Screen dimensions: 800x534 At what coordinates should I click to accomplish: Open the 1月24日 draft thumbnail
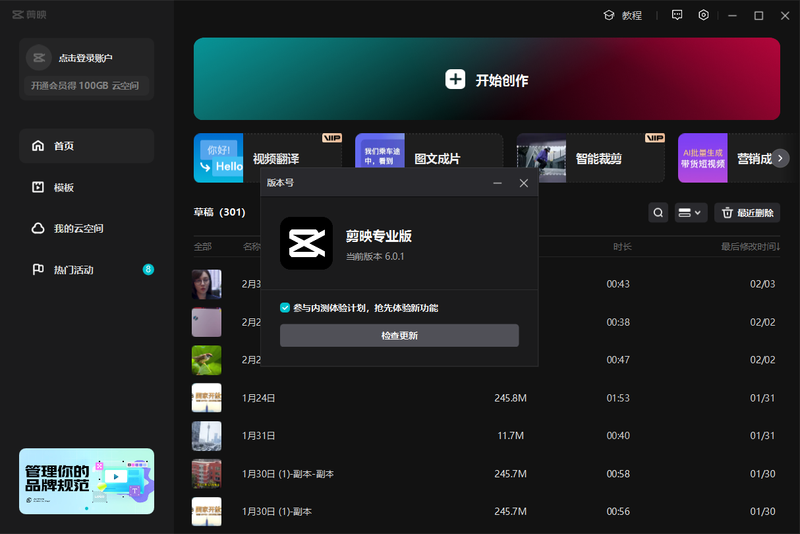[x=206, y=397]
